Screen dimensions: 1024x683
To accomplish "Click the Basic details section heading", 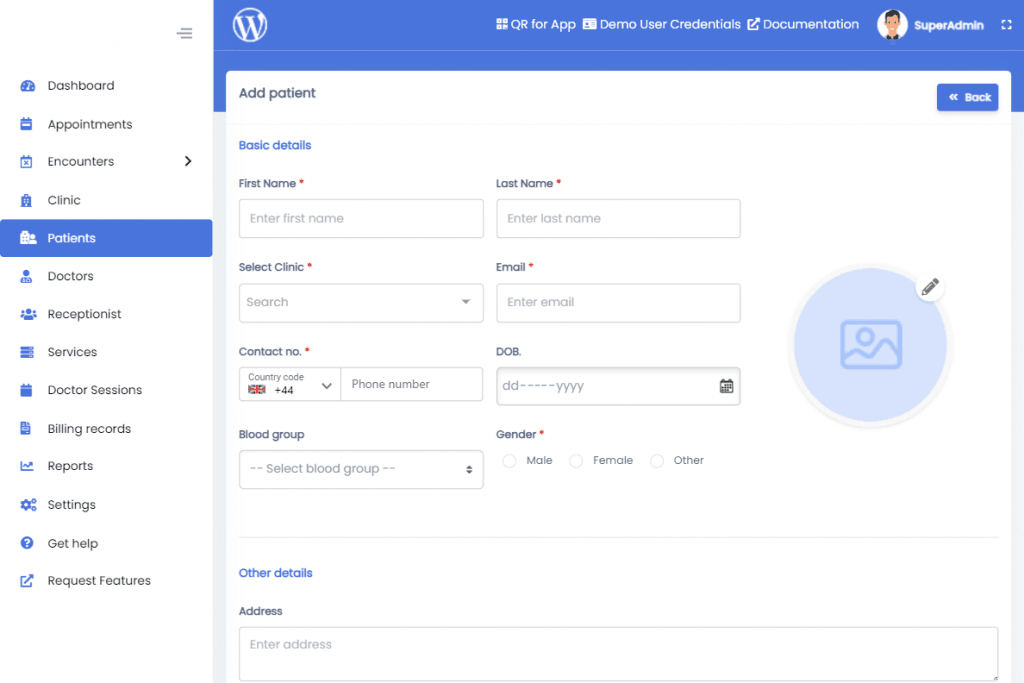I will point(275,146).
